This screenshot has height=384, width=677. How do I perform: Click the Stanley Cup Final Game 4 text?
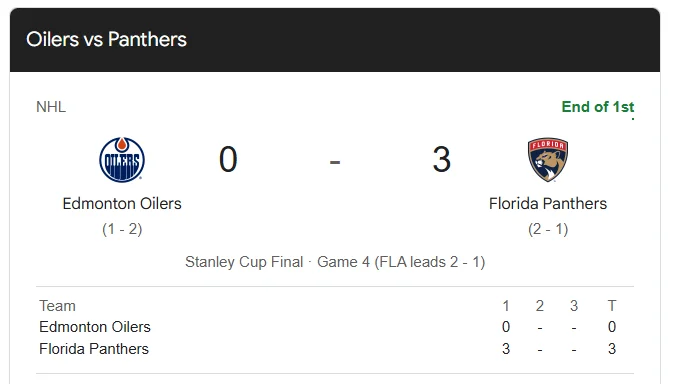335,262
